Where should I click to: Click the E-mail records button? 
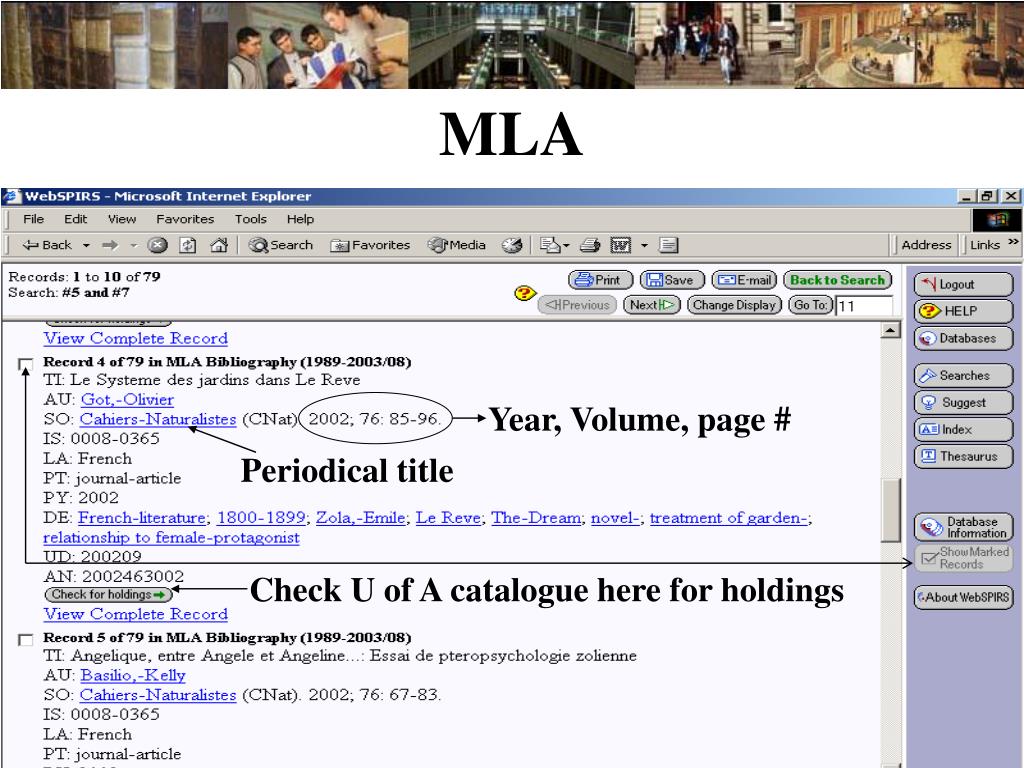coord(744,280)
